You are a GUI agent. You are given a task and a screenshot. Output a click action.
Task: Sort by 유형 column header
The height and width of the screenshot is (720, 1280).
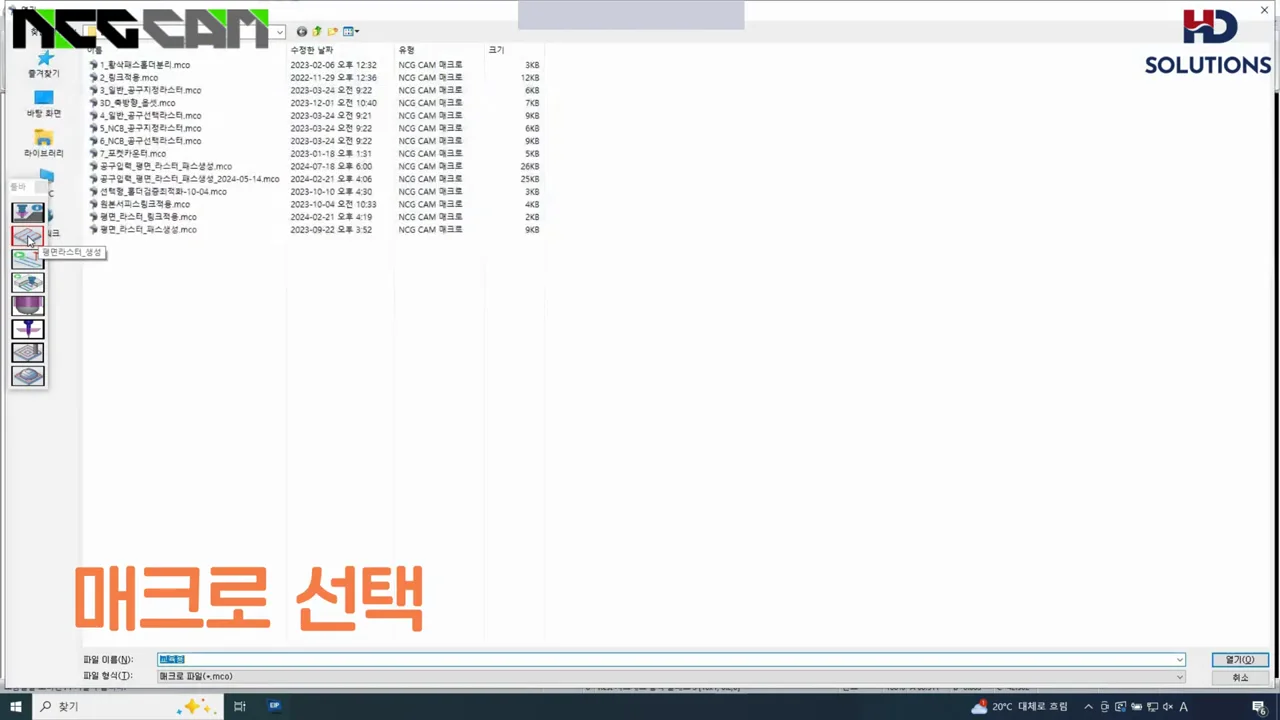tap(407, 50)
